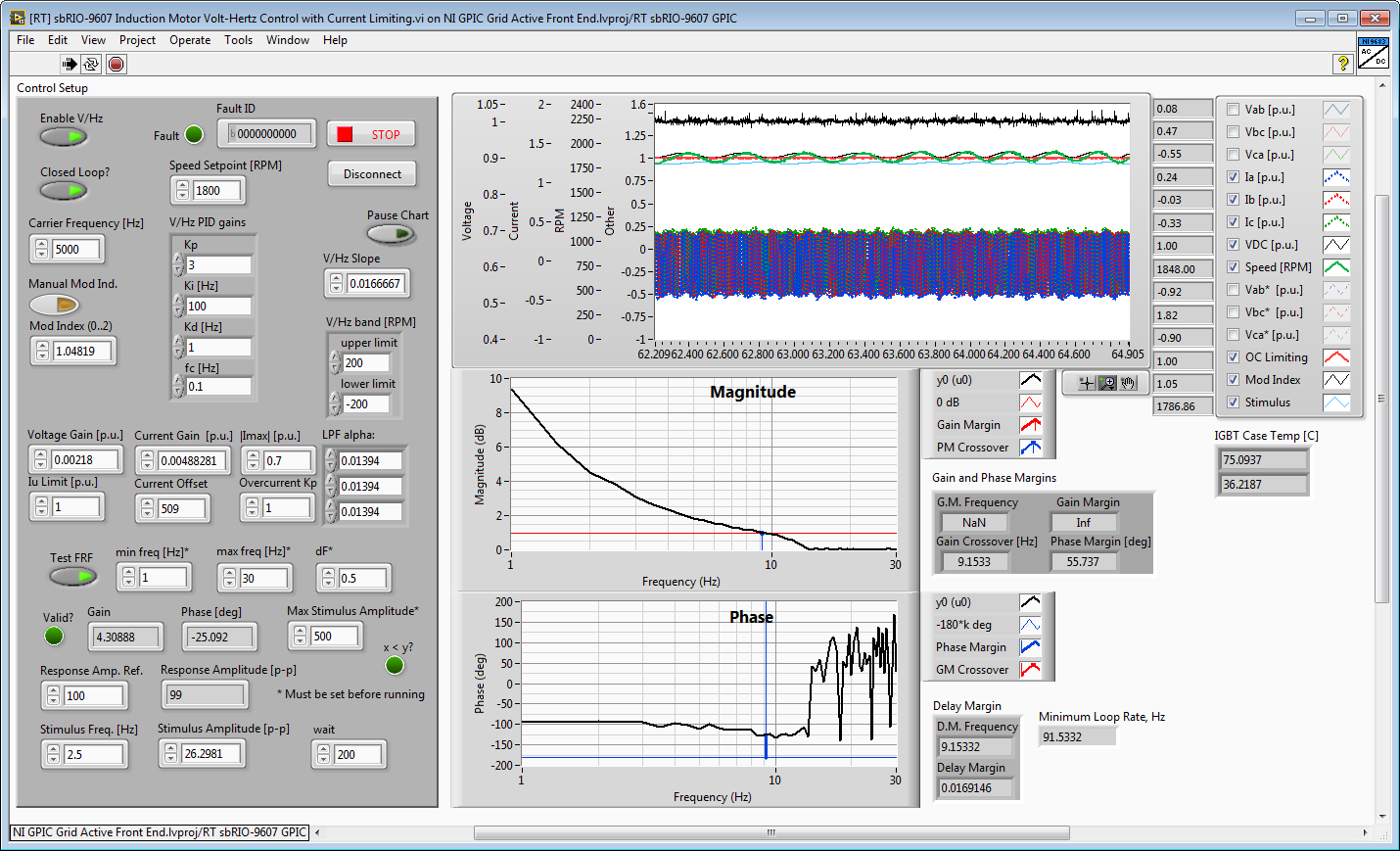Select the graph palette zoom magnifier tool
This screenshot has height=851, width=1400.
[1107, 383]
